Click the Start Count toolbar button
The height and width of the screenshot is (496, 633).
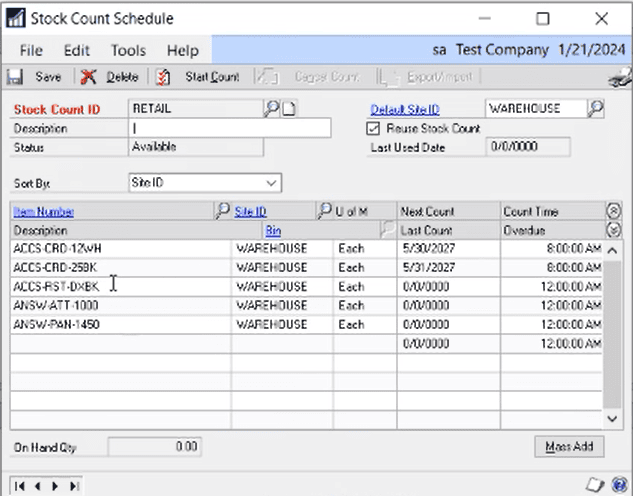pyautogui.click(x=198, y=77)
